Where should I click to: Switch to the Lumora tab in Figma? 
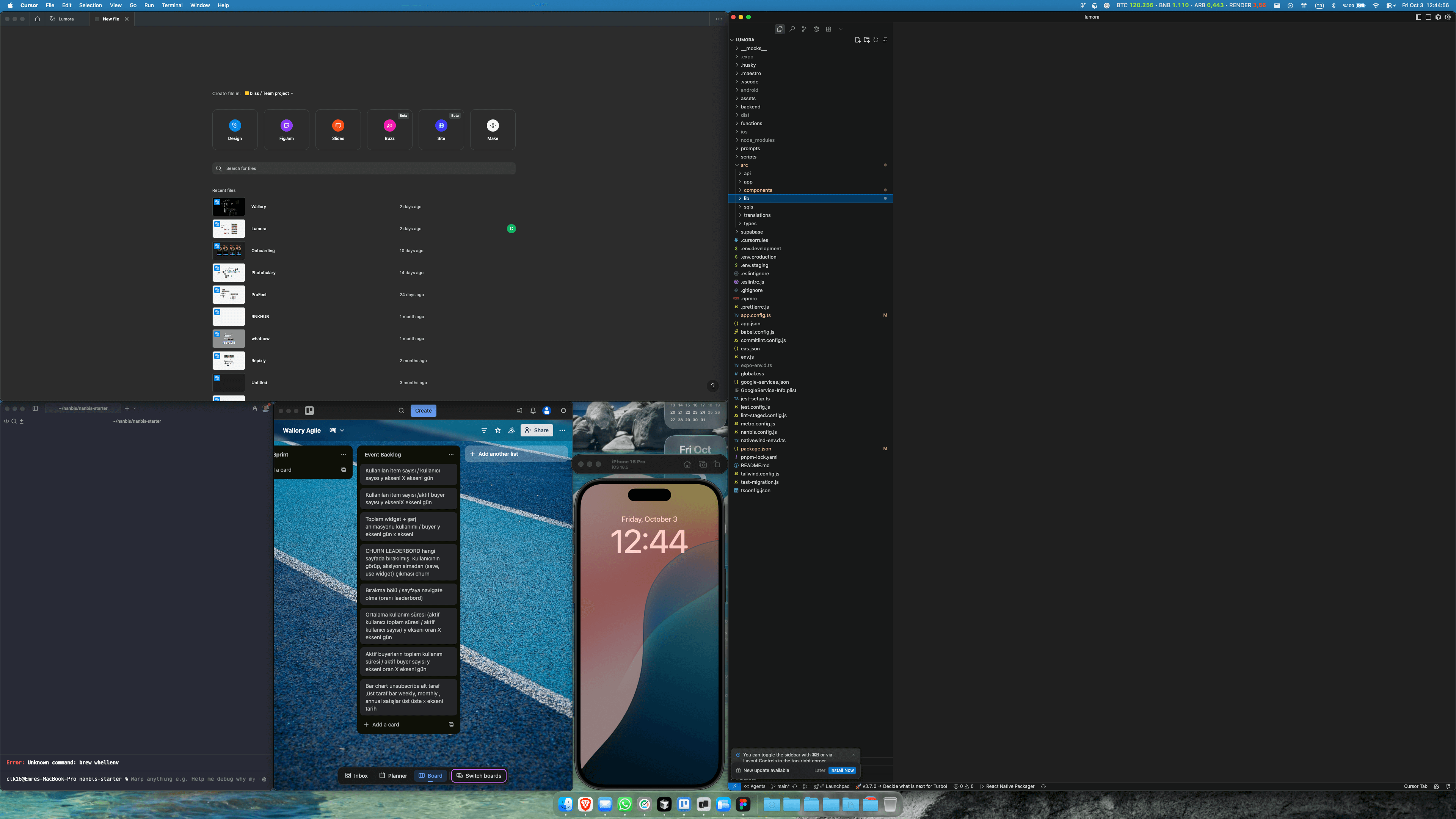(x=66, y=19)
